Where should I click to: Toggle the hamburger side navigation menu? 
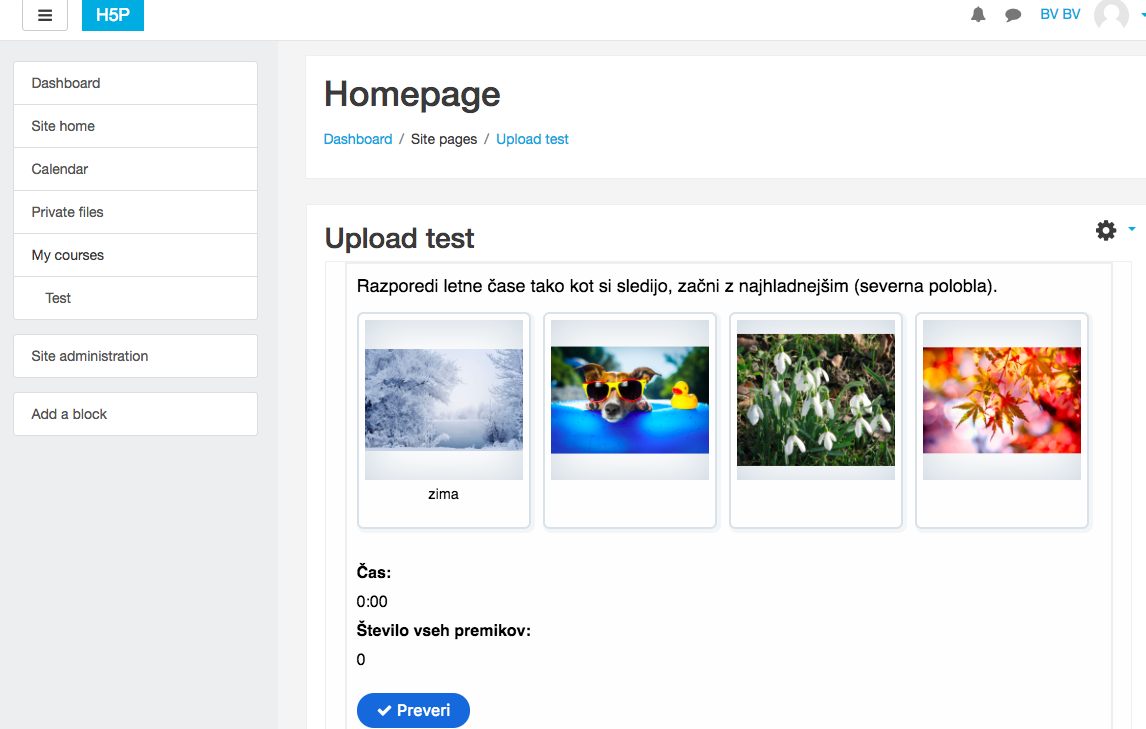pos(45,15)
